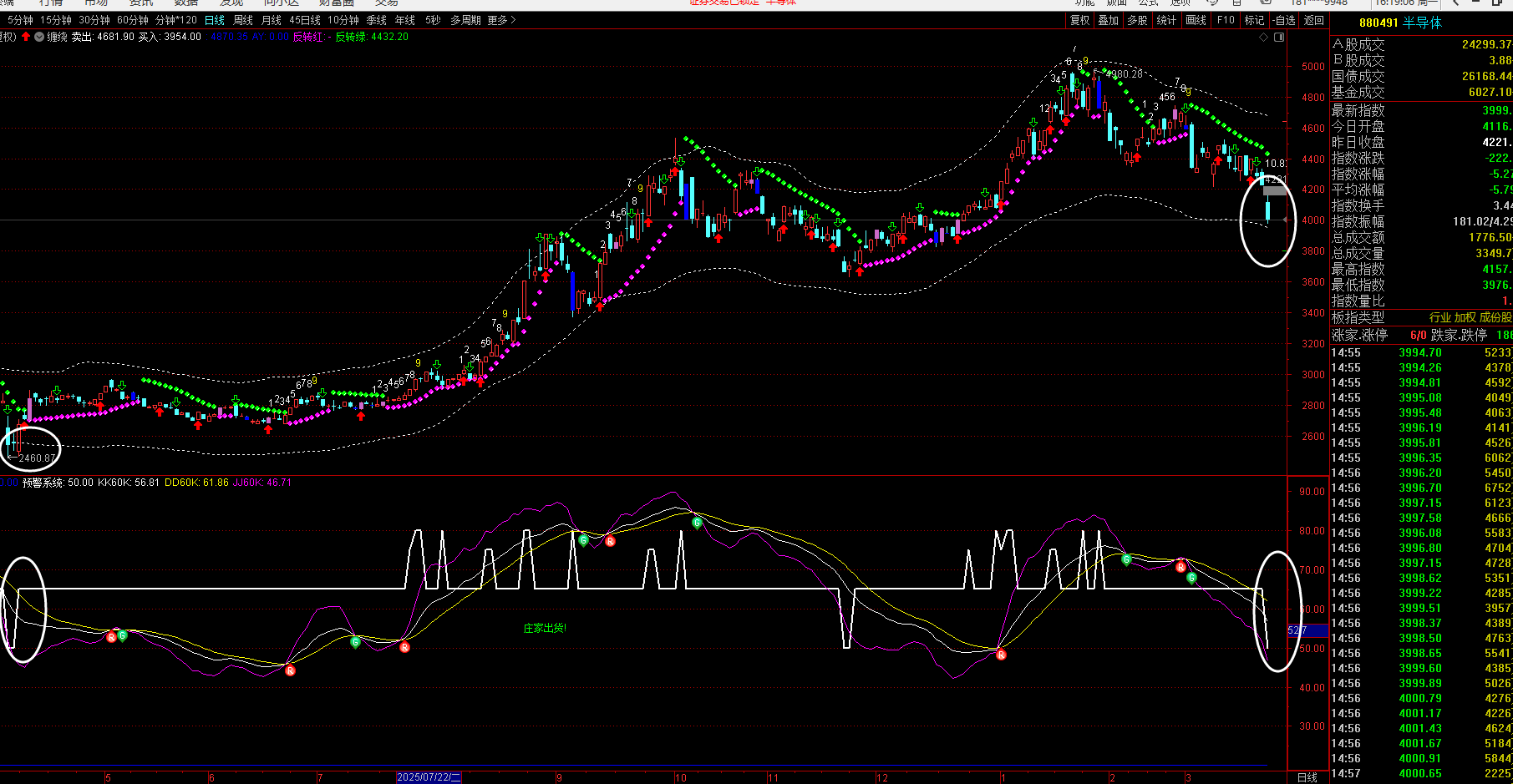Click the red up-arrow beside 缠绕 indicator

(x=27, y=37)
